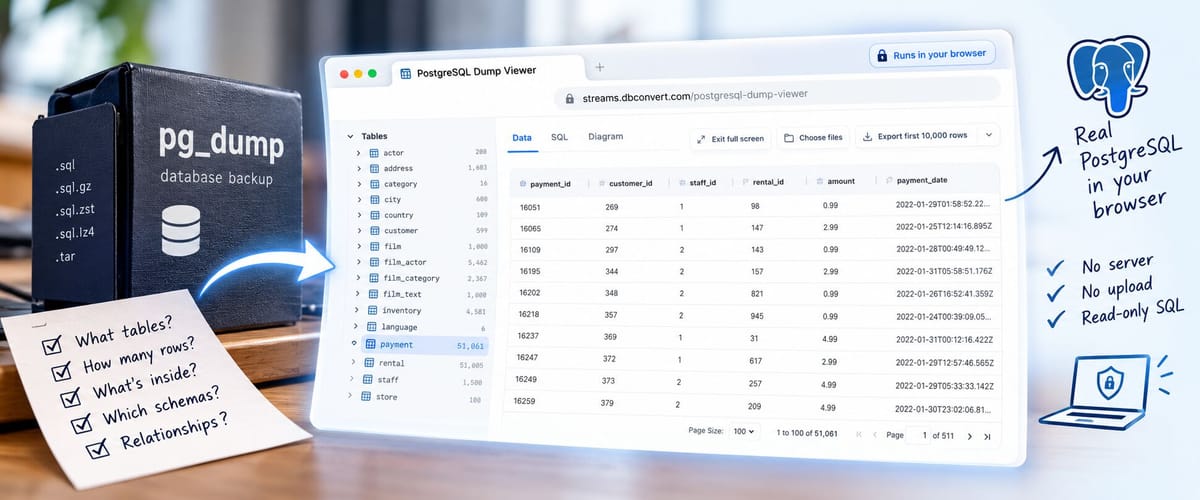
Task: Expand the film table chevron
Action: pos(359,246)
